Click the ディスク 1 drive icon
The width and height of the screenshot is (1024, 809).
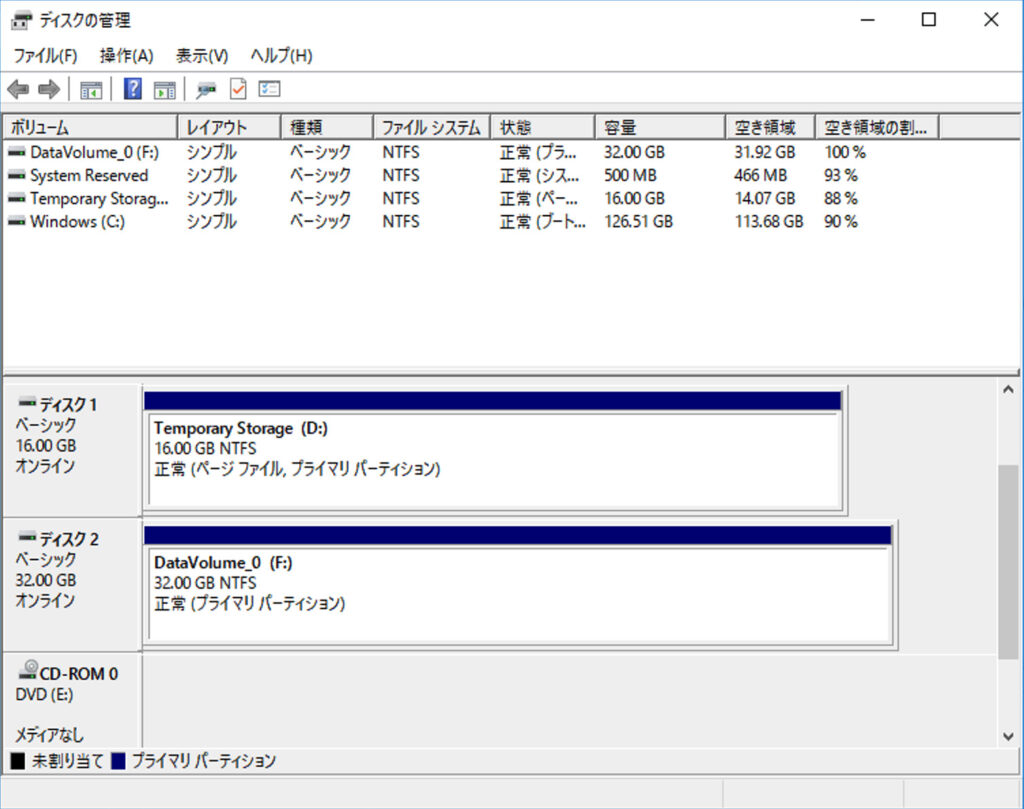pos(27,402)
